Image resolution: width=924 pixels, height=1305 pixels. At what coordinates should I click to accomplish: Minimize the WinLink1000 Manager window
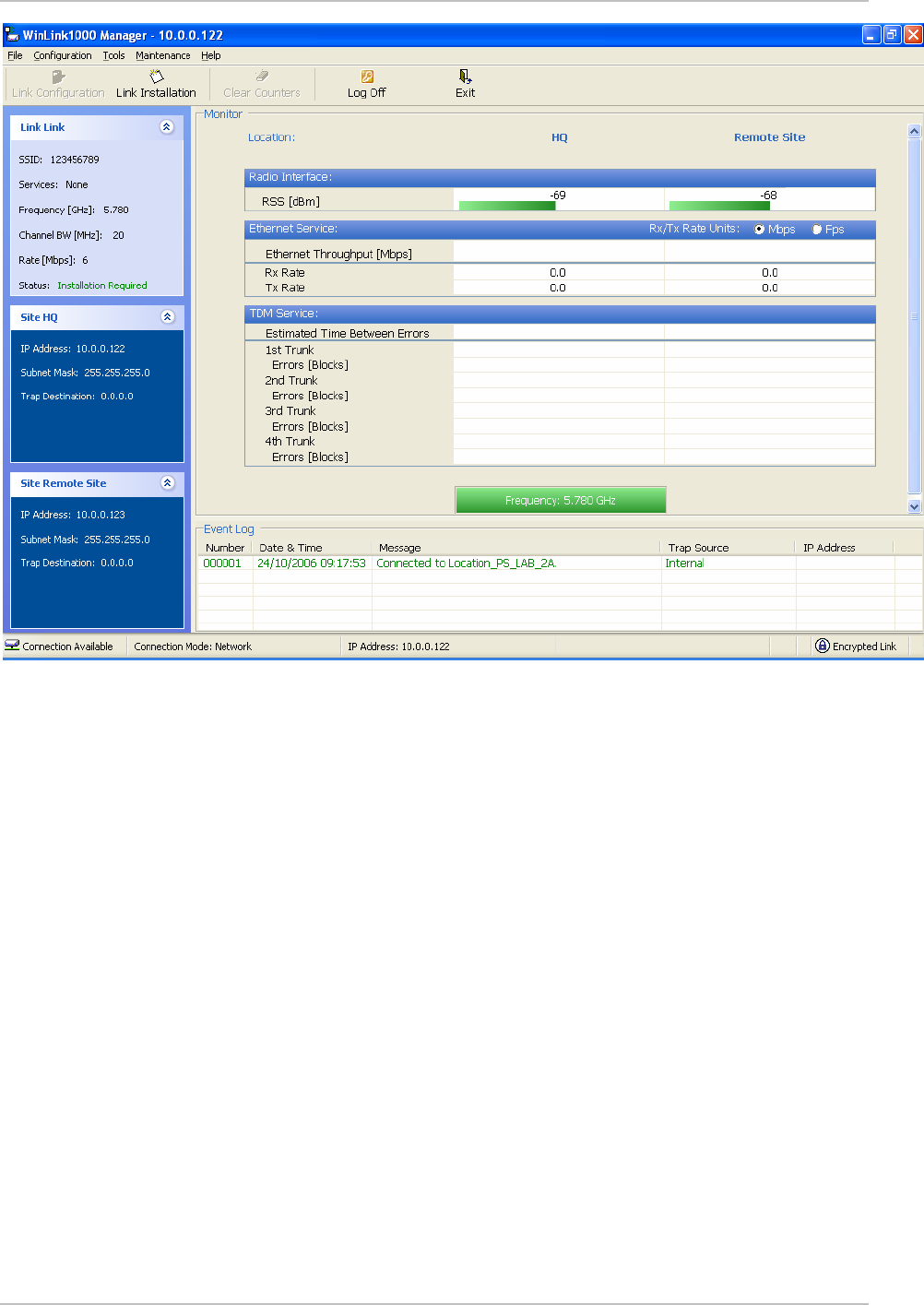(871, 35)
